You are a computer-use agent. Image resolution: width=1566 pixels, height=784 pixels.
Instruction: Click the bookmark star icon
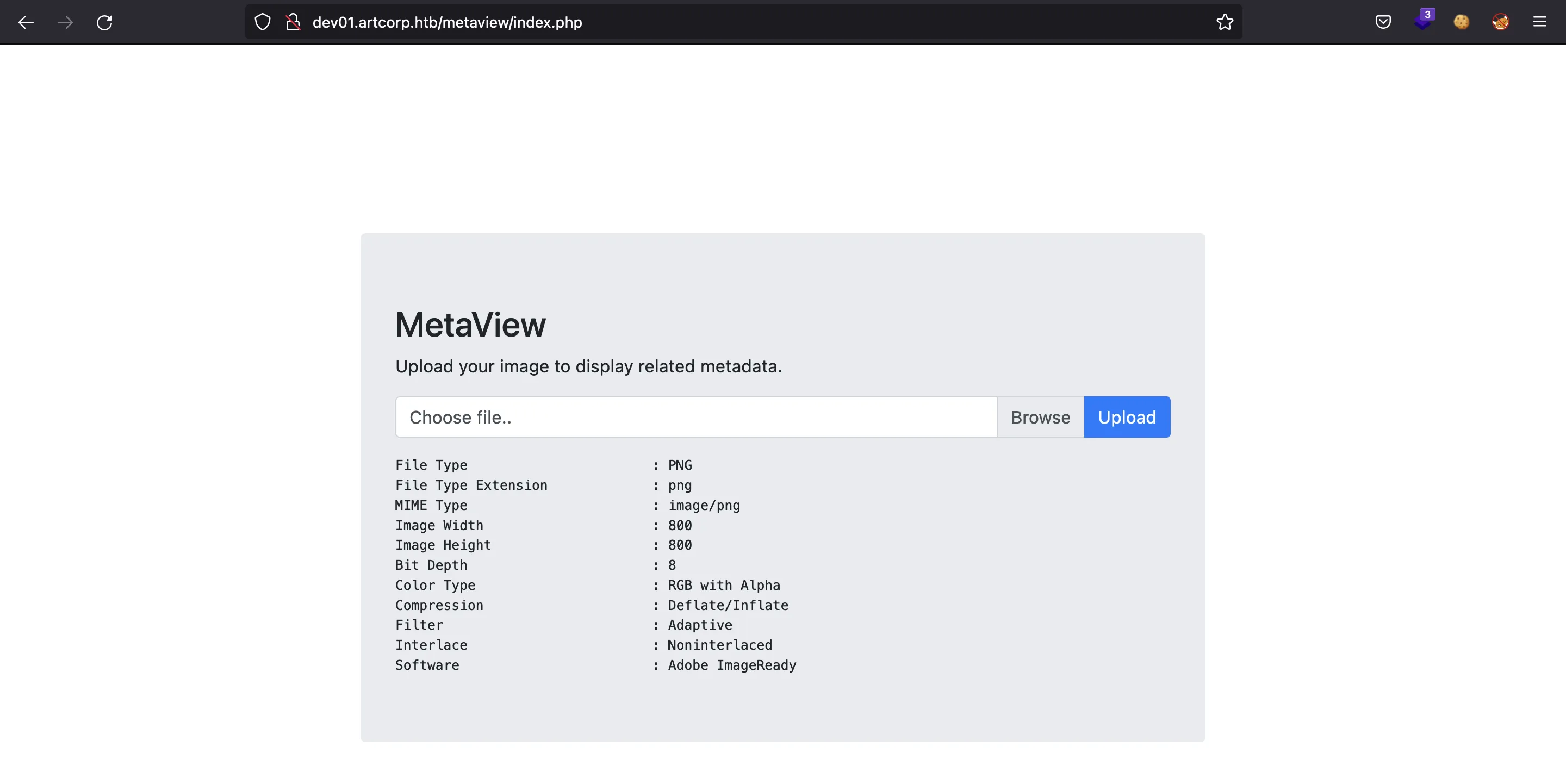tap(1225, 21)
